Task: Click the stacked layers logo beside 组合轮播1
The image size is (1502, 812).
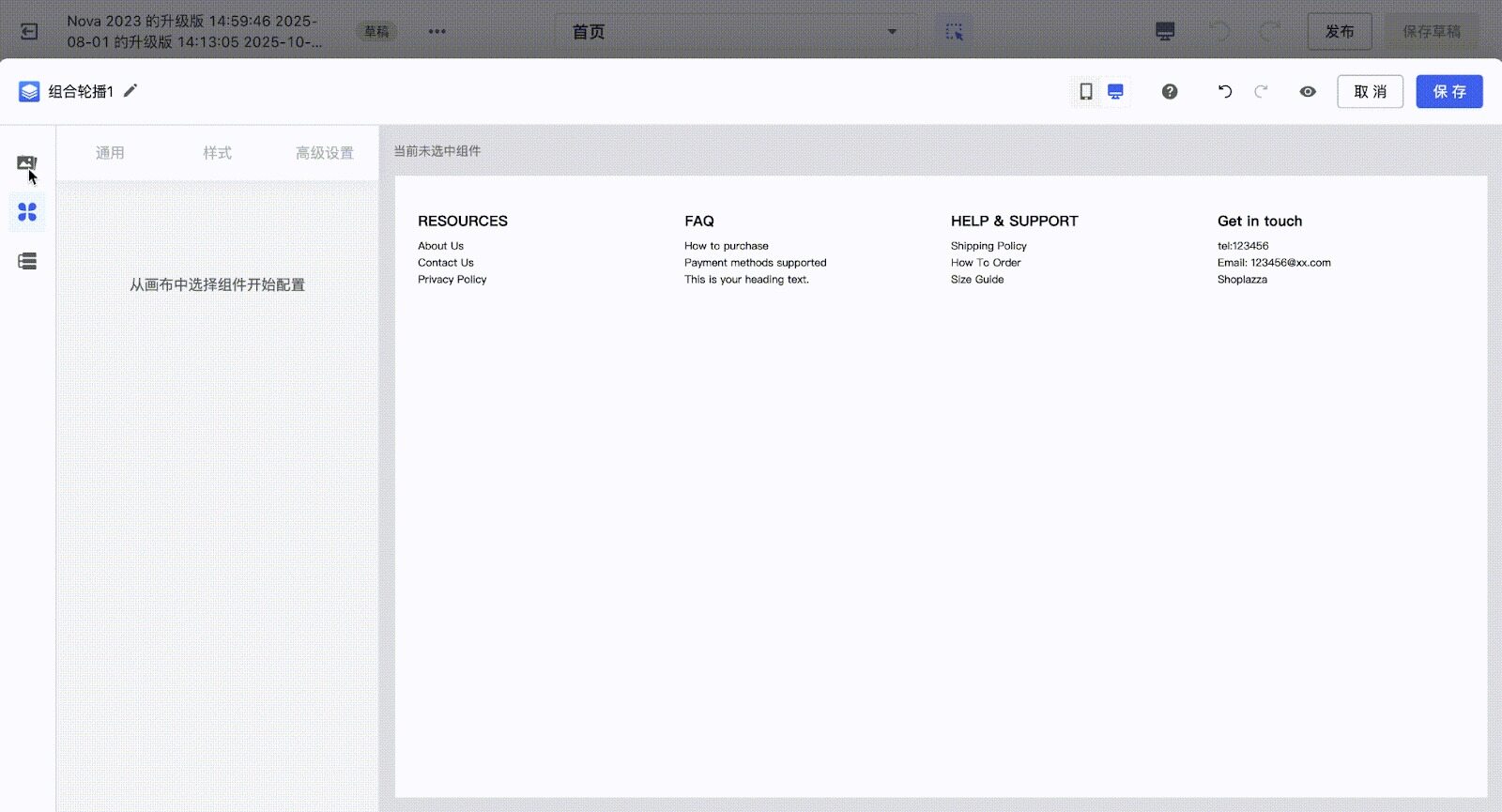Action: coord(29,91)
